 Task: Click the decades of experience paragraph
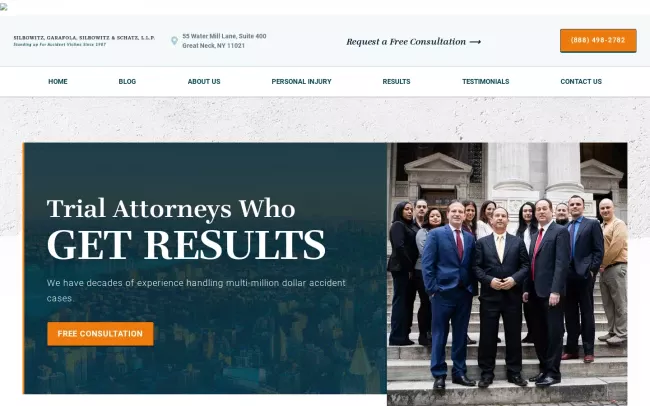pyautogui.click(x=196, y=290)
